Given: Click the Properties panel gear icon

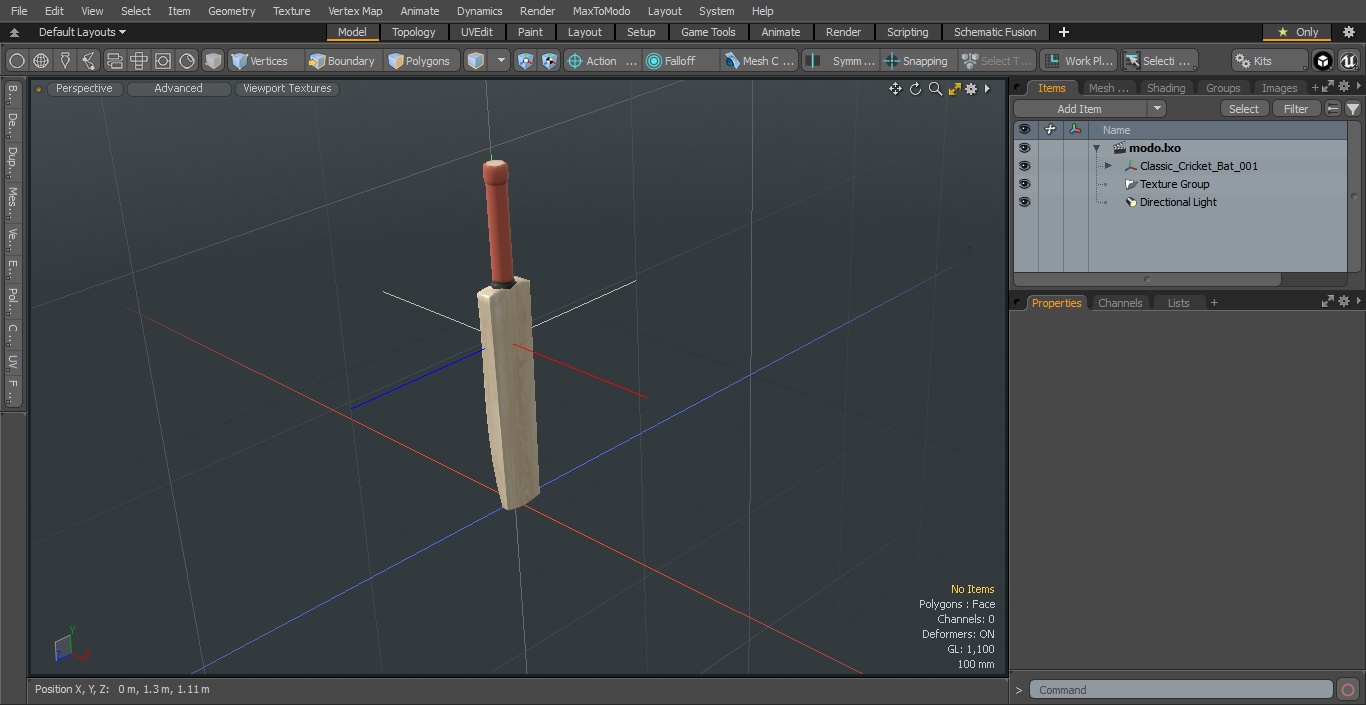Looking at the screenshot, I should click(1344, 301).
